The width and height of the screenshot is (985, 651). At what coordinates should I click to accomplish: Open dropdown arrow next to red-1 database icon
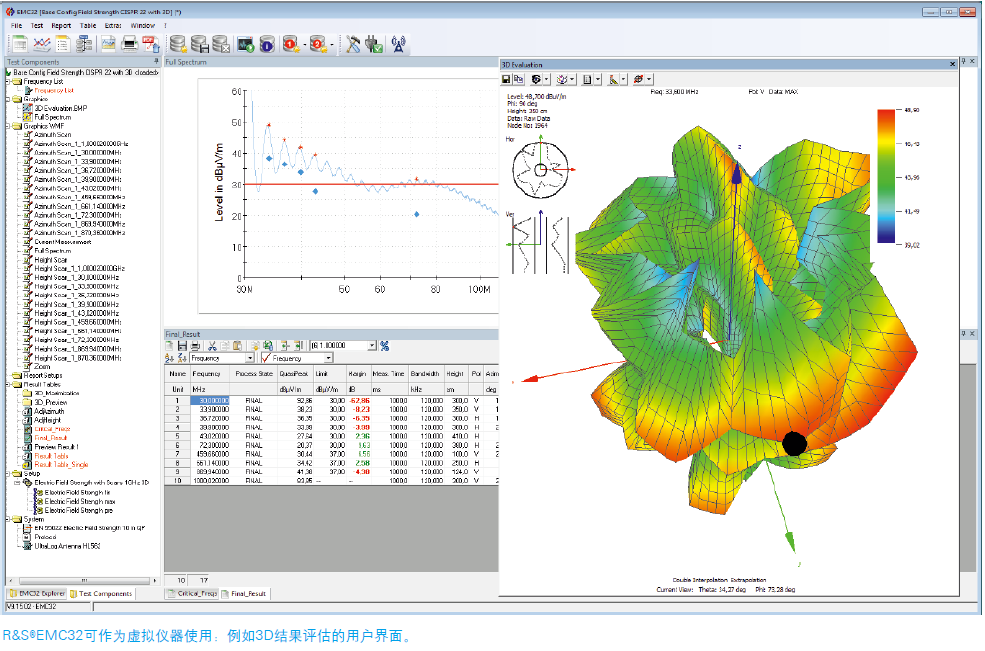305,45
